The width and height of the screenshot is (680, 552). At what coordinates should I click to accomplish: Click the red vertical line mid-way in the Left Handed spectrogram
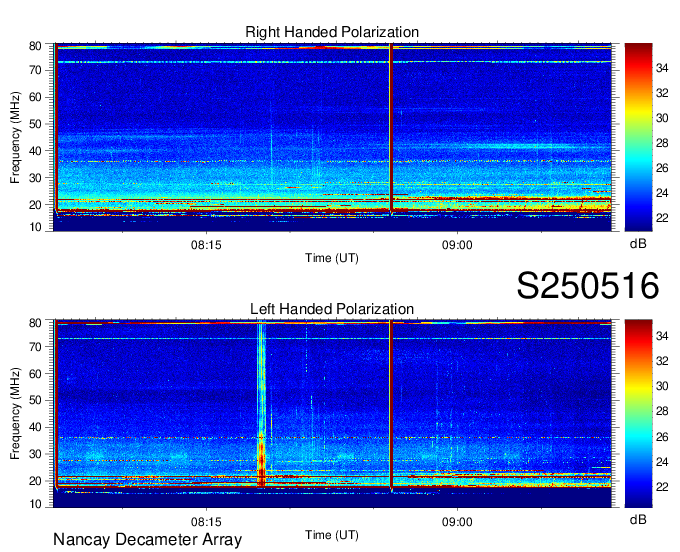point(391,404)
